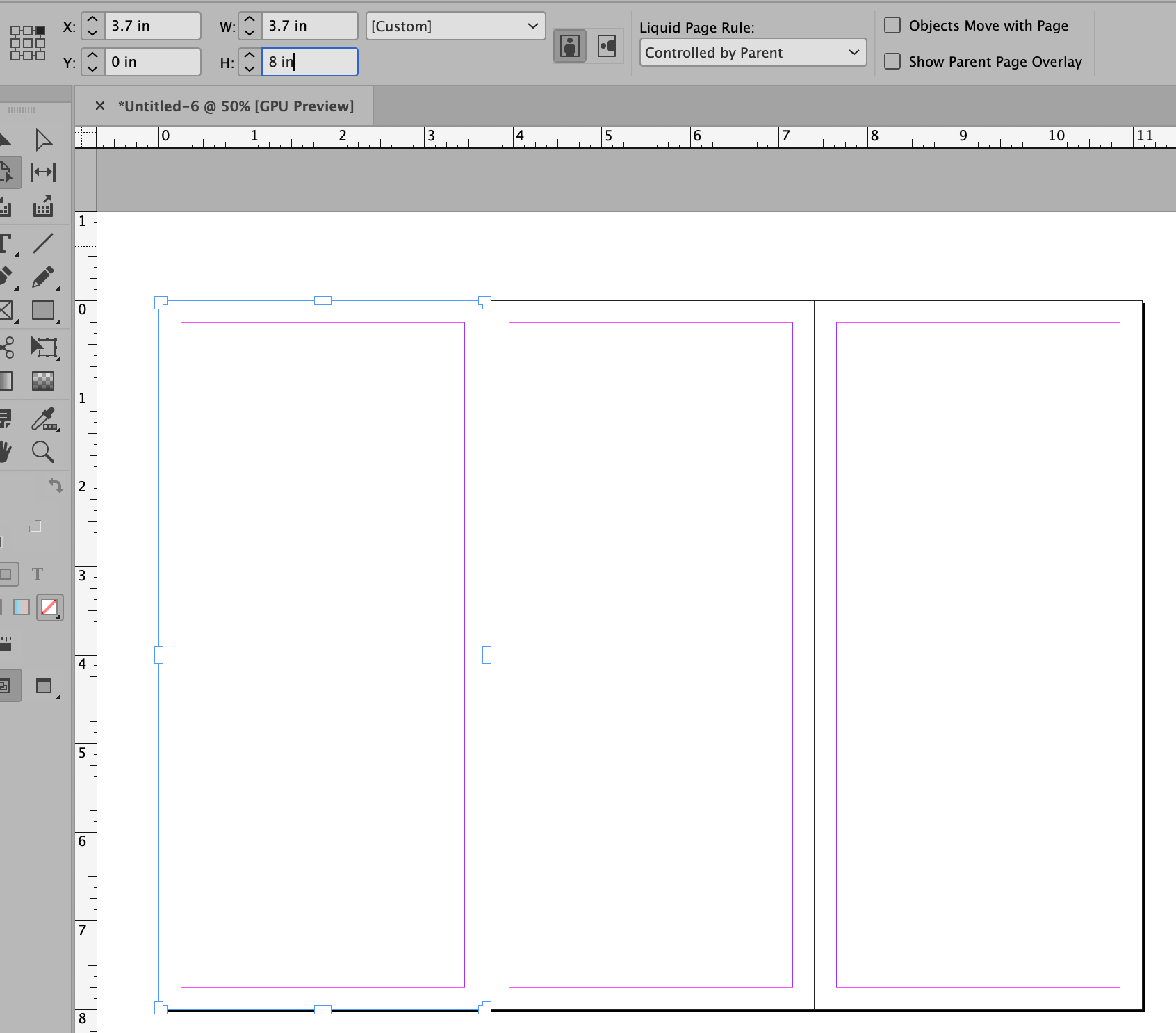This screenshot has width=1176, height=1033.
Task: Open the [Custom] page size dropdown
Action: [455, 26]
